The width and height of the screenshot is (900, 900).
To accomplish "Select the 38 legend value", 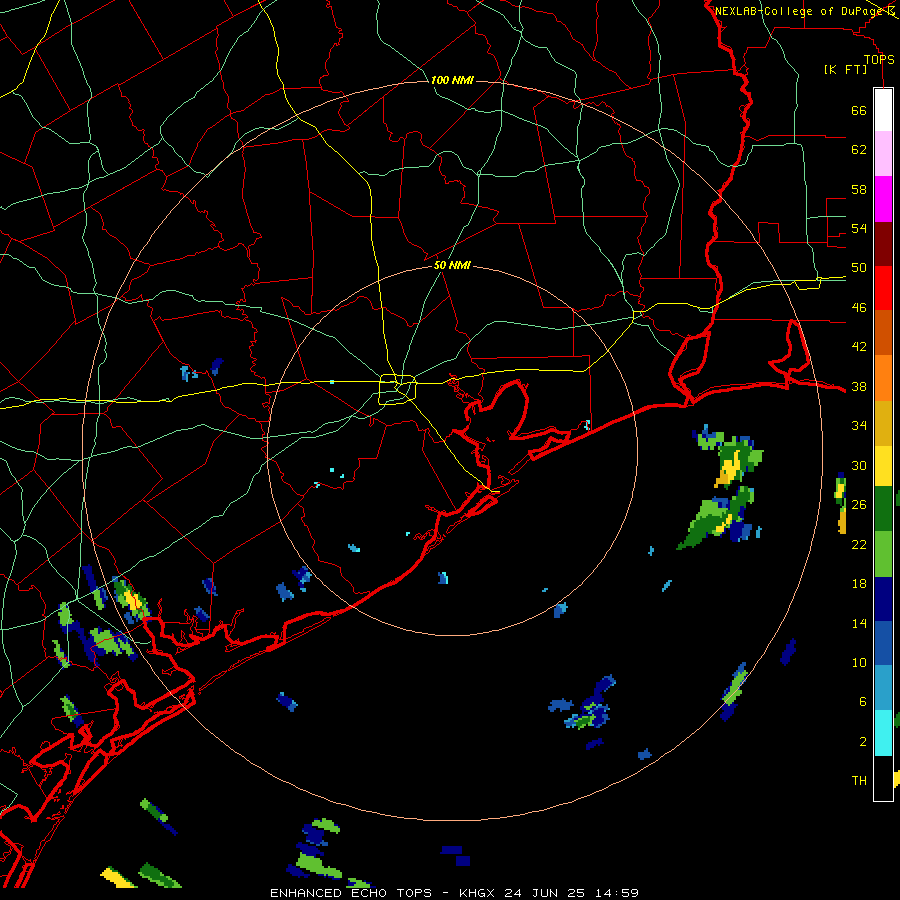I will pyautogui.click(x=859, y=386).
